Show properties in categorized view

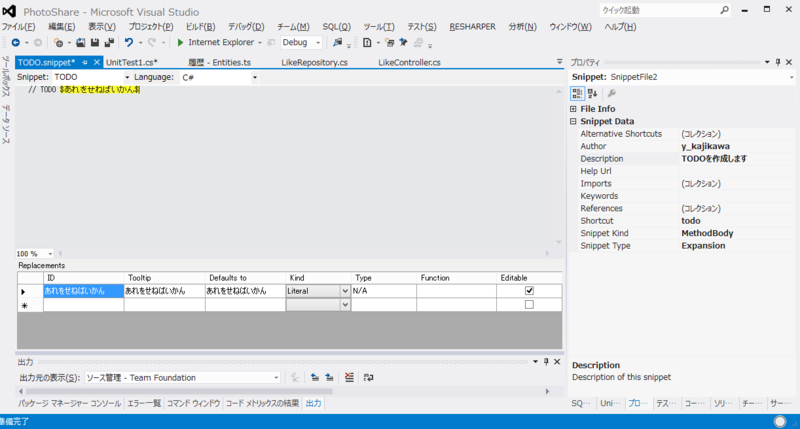point(577,93)
